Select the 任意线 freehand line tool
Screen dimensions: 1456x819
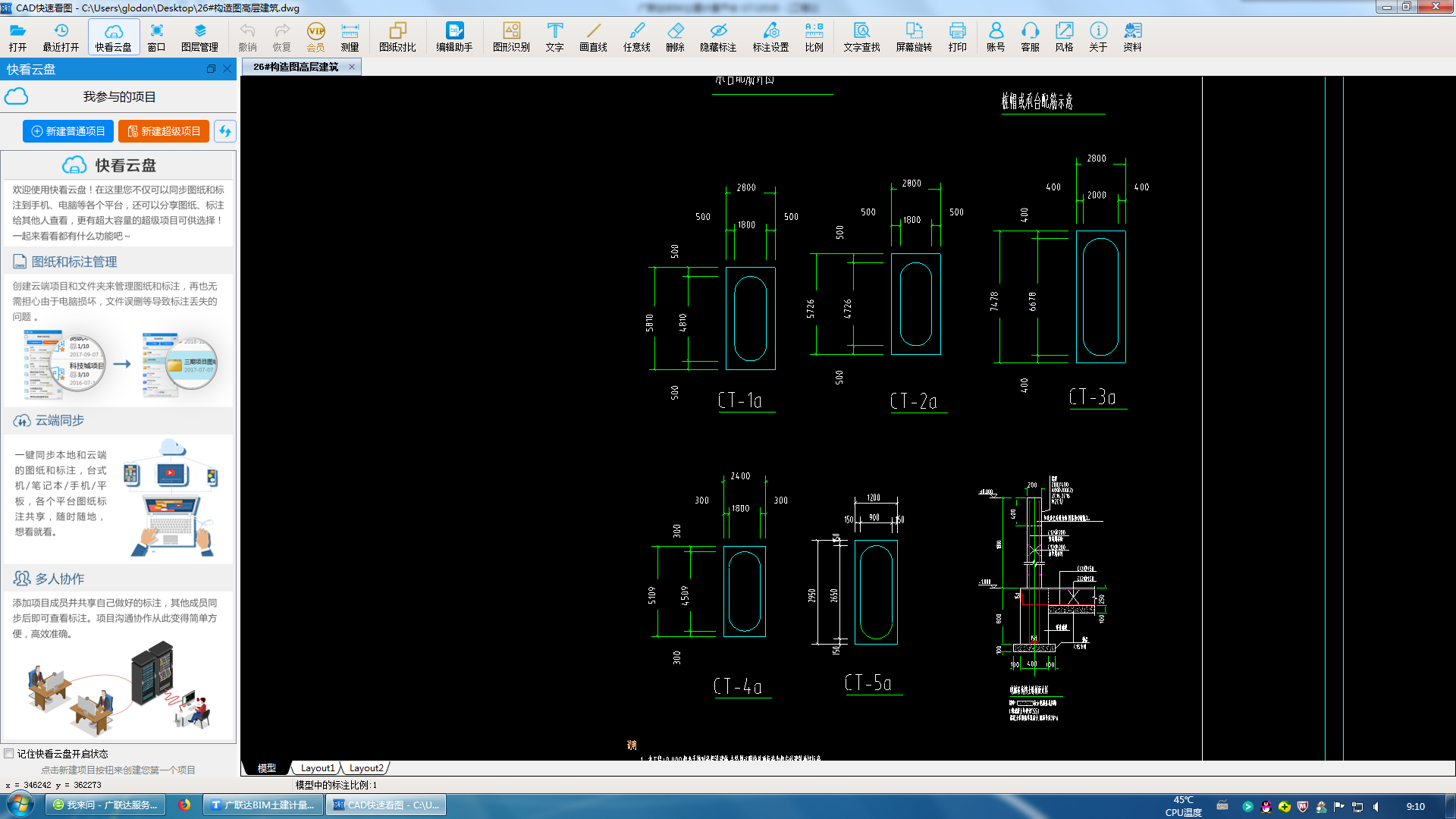[636, 36]
